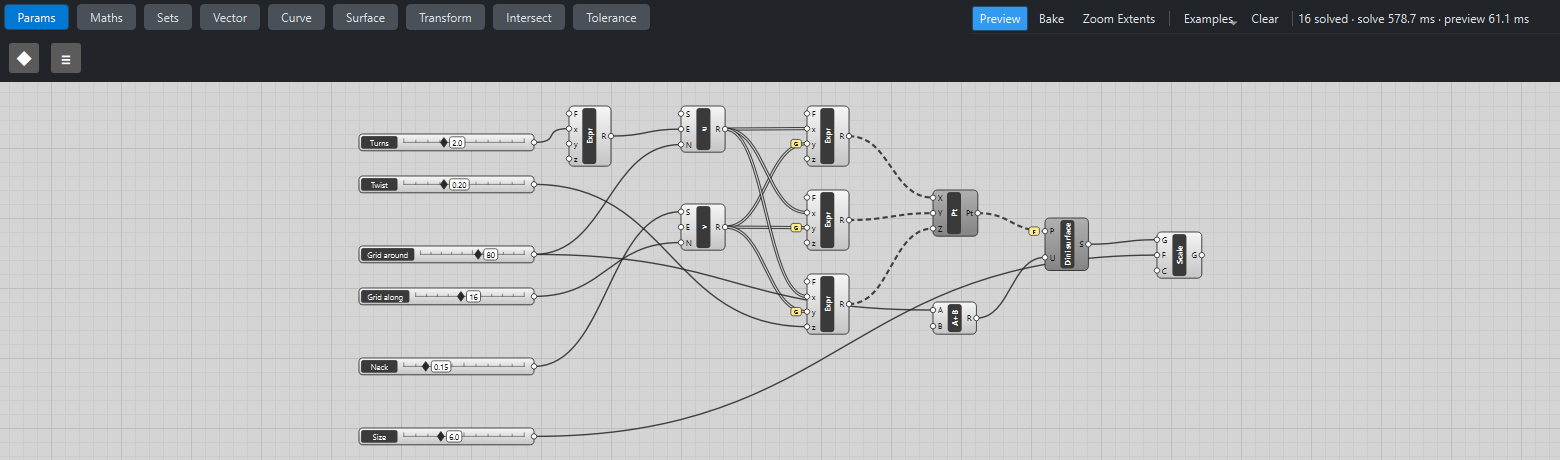Image resolution: width=1560 pixels, height=460 pixels.
Task: Select the Grid along slider handle
Action: 461,296
